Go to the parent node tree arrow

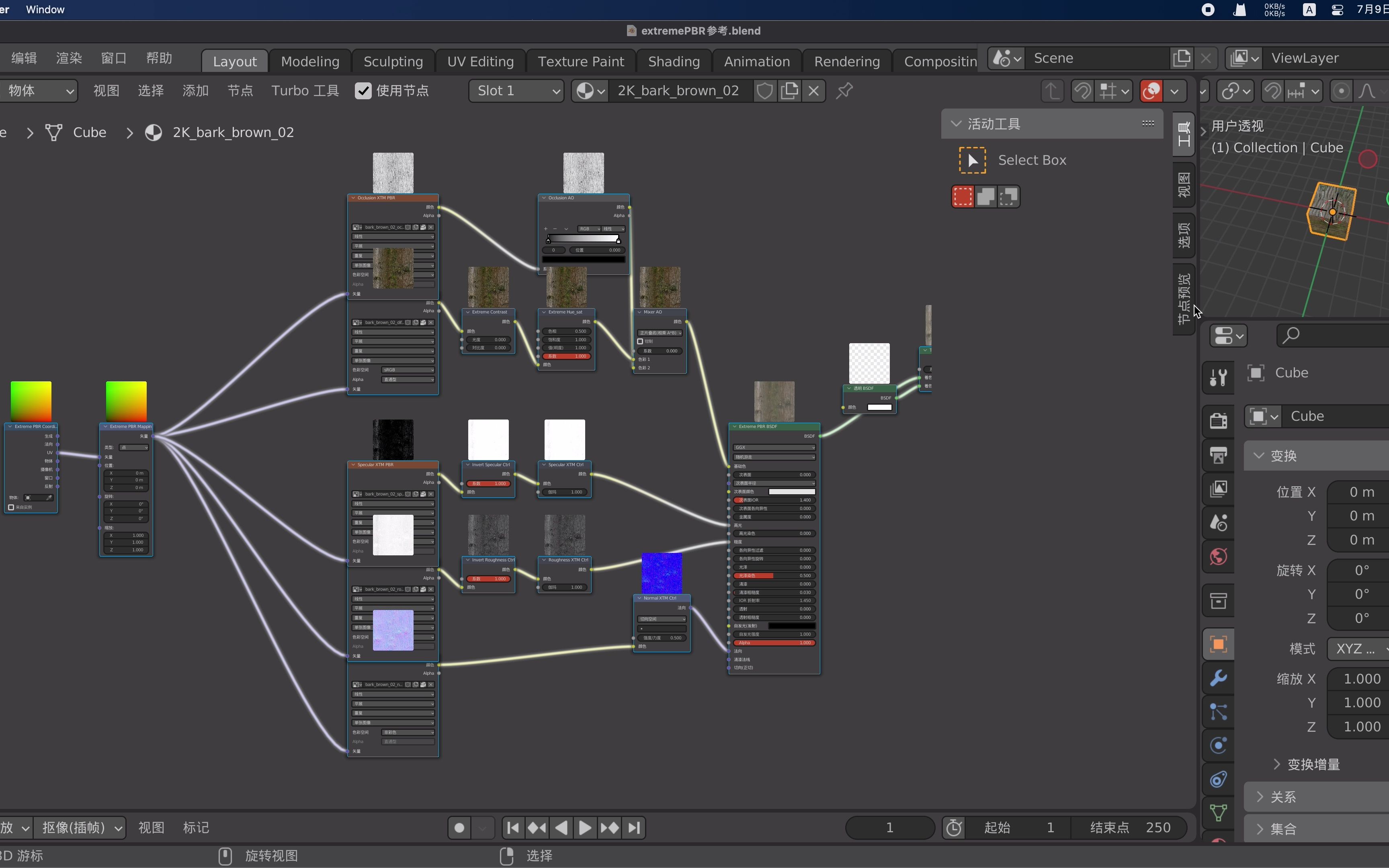(1052, 91)
